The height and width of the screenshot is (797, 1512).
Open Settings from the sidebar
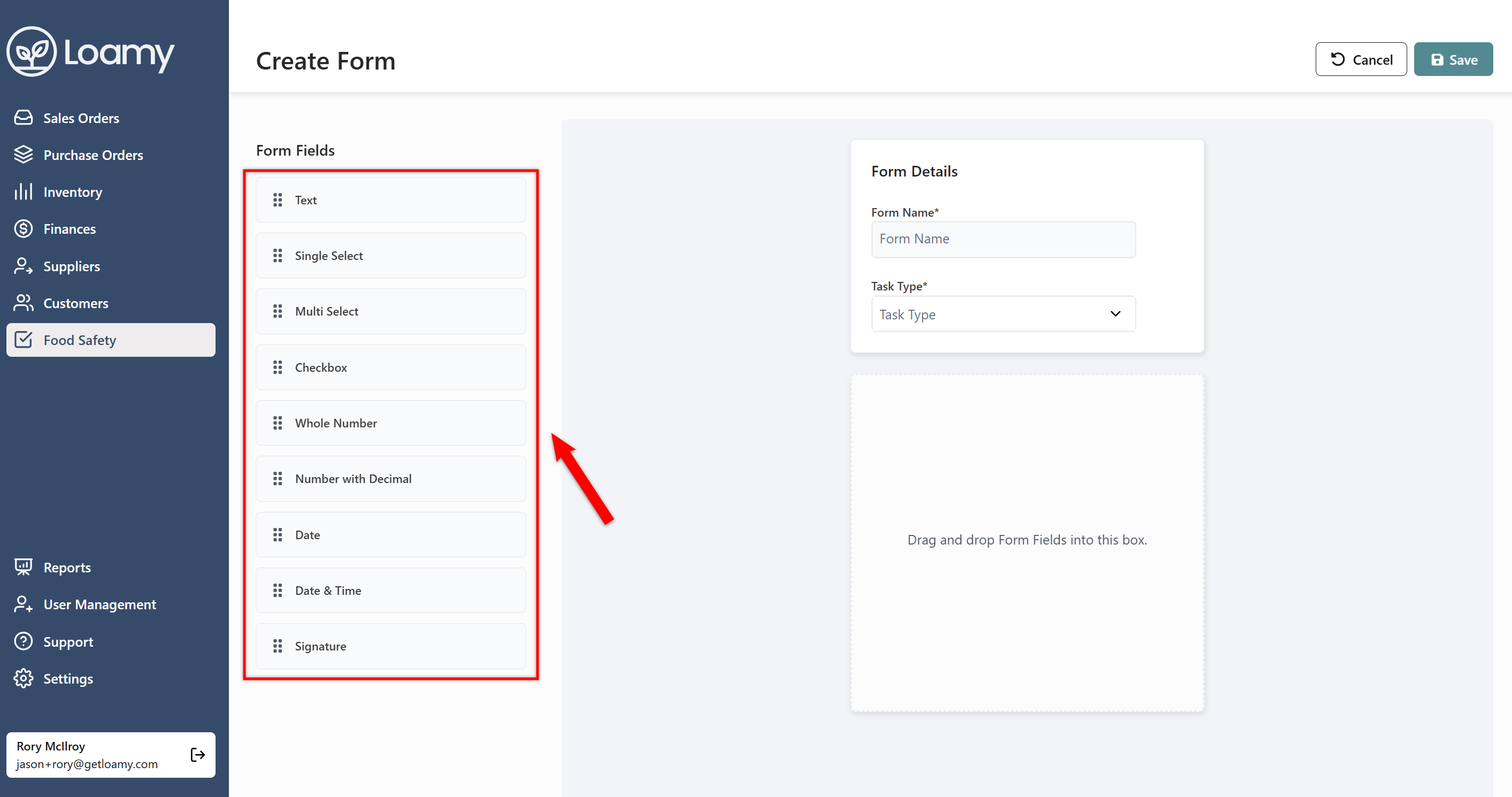click(x=111, y=678)
